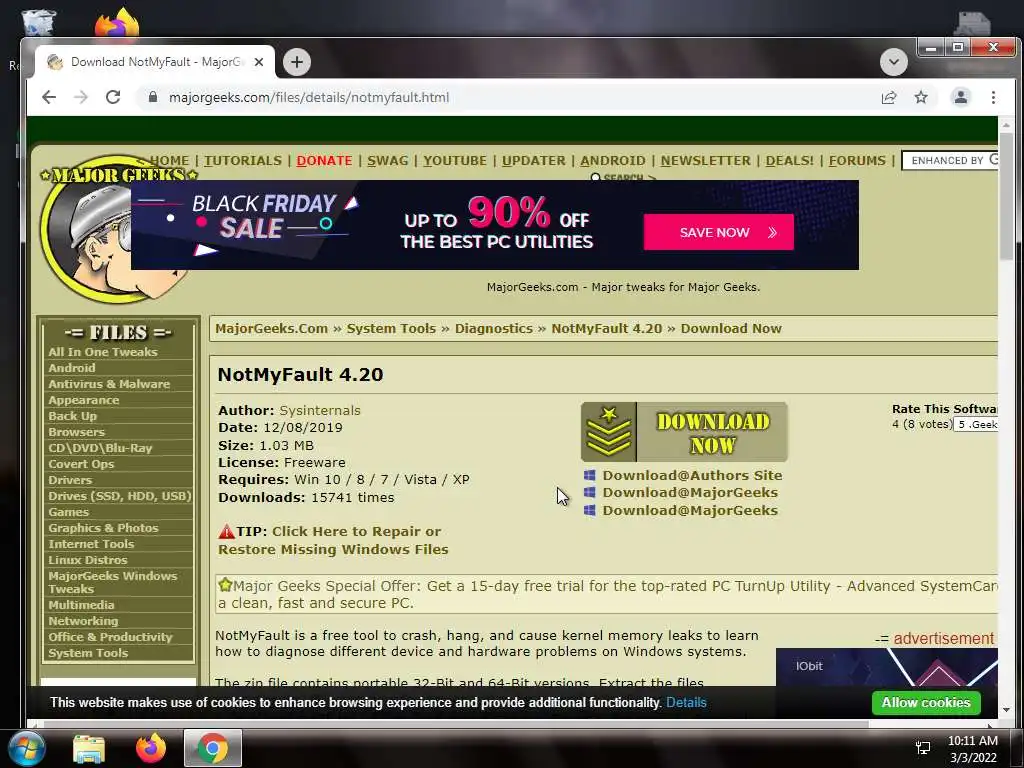The width and height of the screenshot is (1024, 768).
Task: Open the share page icon in address bar
Action: click(889, 97)
